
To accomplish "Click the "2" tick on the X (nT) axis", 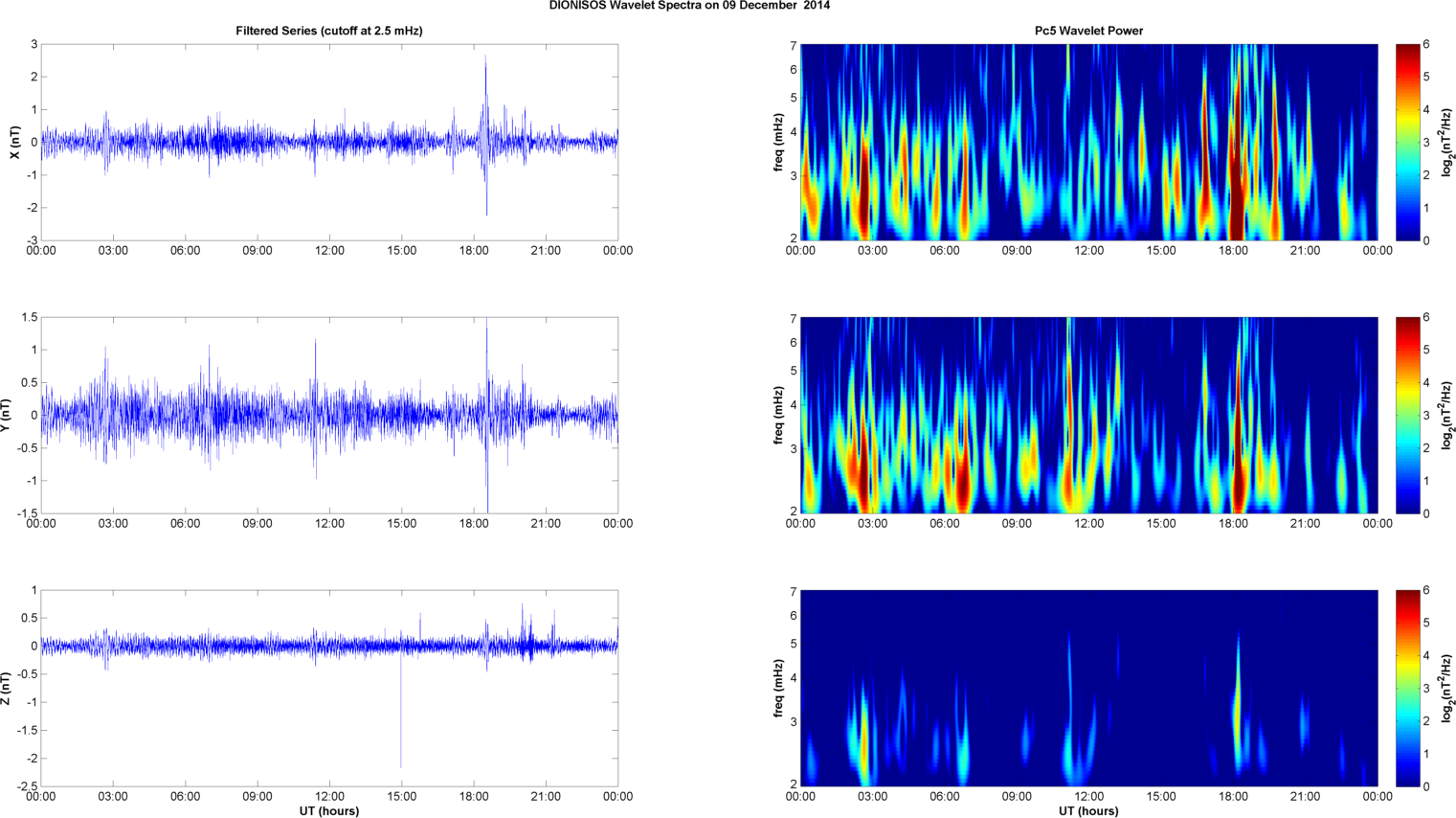I will 34,77.
